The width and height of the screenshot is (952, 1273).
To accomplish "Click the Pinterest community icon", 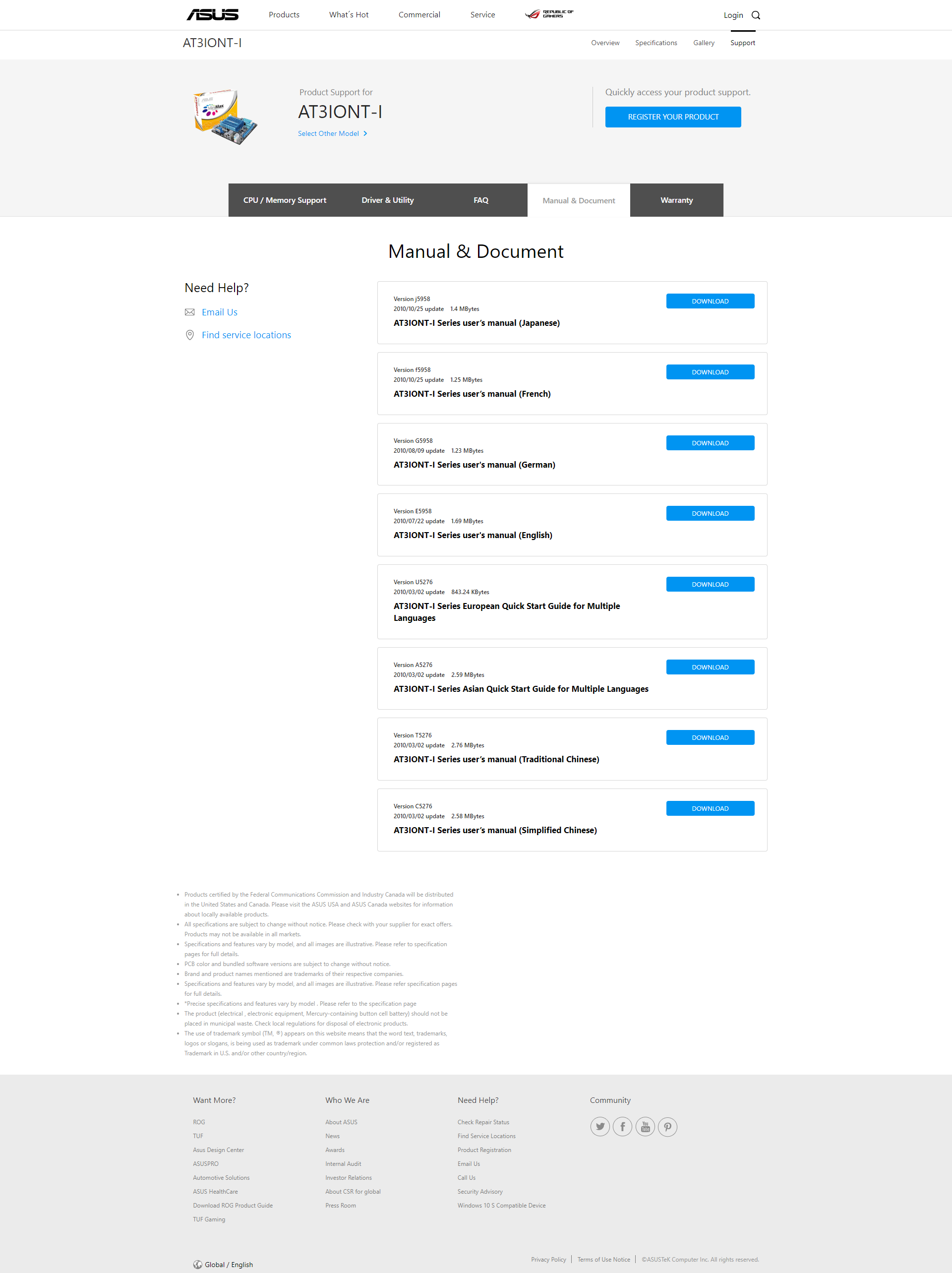I will pos(668,1126).
